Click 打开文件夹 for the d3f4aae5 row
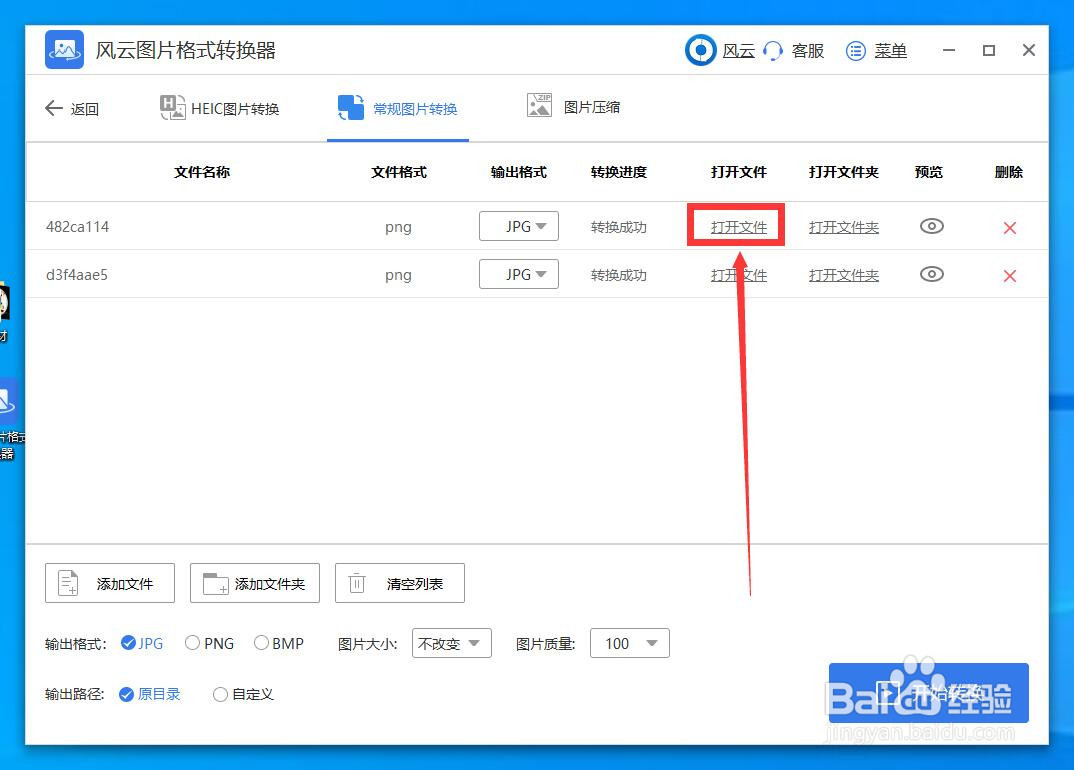Screen dimensions: 1074x770 point(843,274)
